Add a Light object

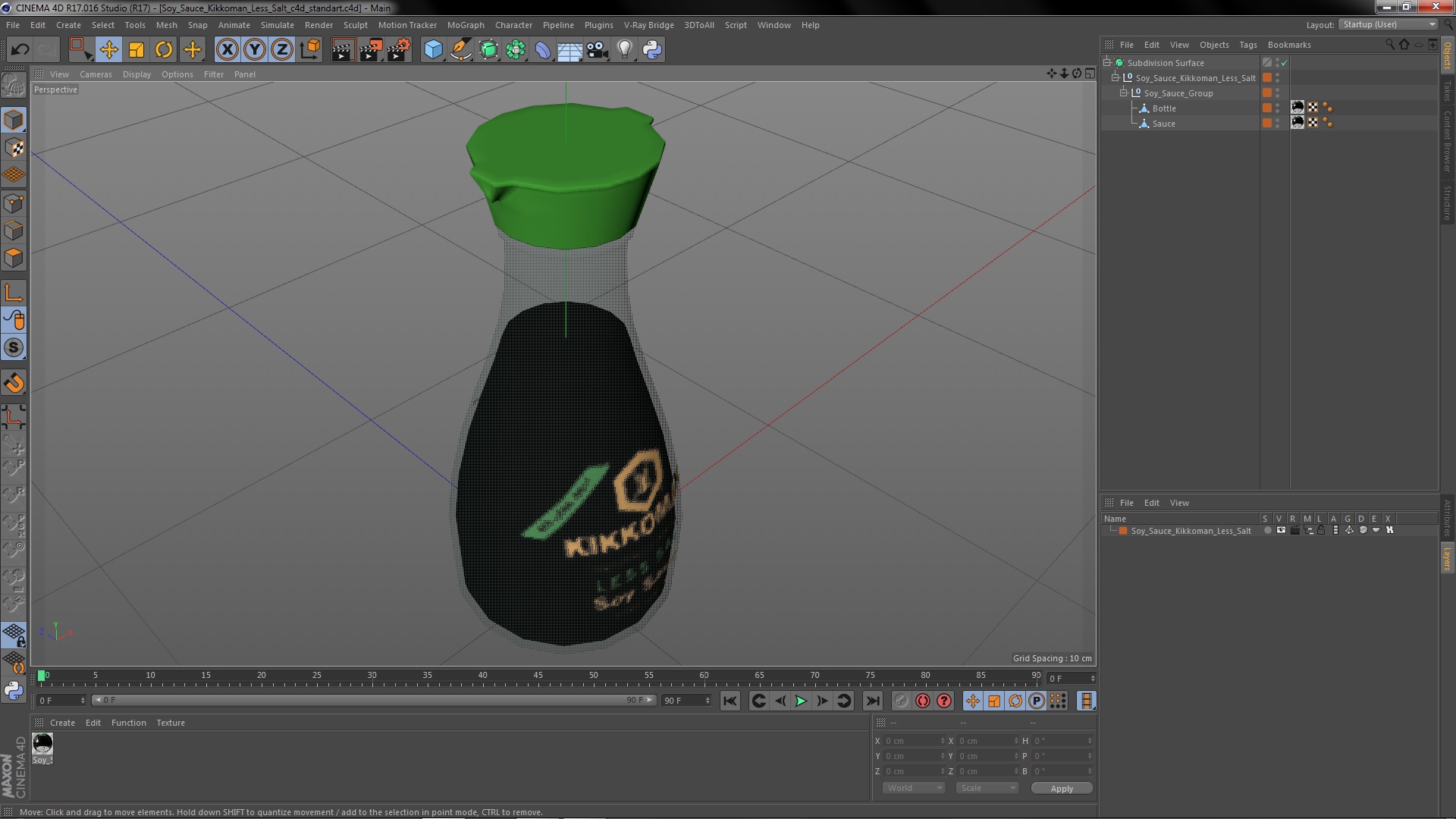coord(625,50)
